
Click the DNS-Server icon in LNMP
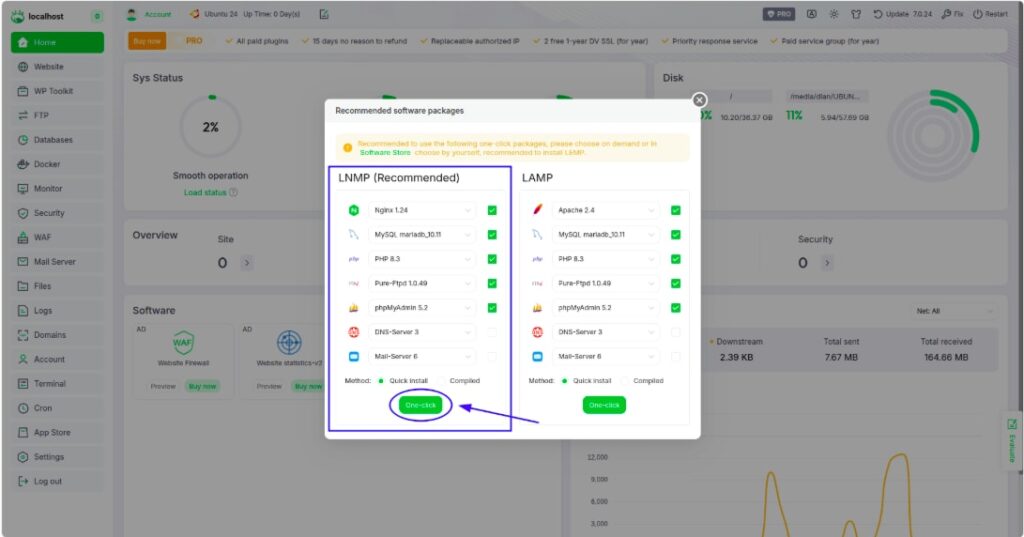[x=353, y=332]
